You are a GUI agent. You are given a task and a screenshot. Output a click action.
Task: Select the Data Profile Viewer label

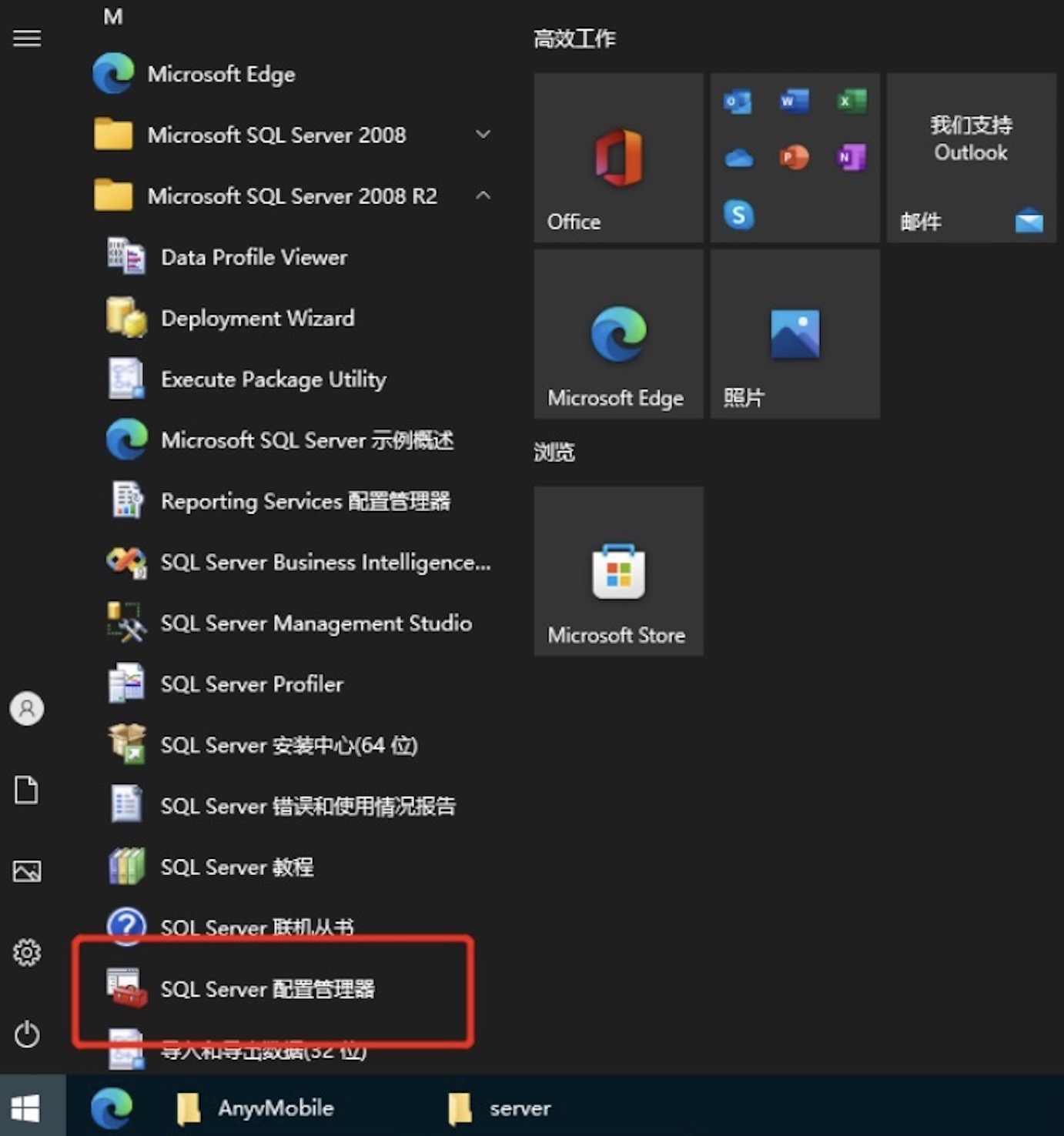(254, 257)
